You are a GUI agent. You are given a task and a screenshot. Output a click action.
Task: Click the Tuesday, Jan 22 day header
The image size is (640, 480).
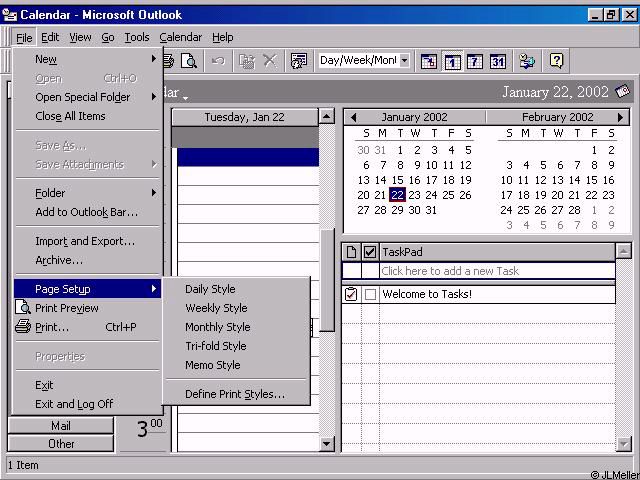point(244,117)
